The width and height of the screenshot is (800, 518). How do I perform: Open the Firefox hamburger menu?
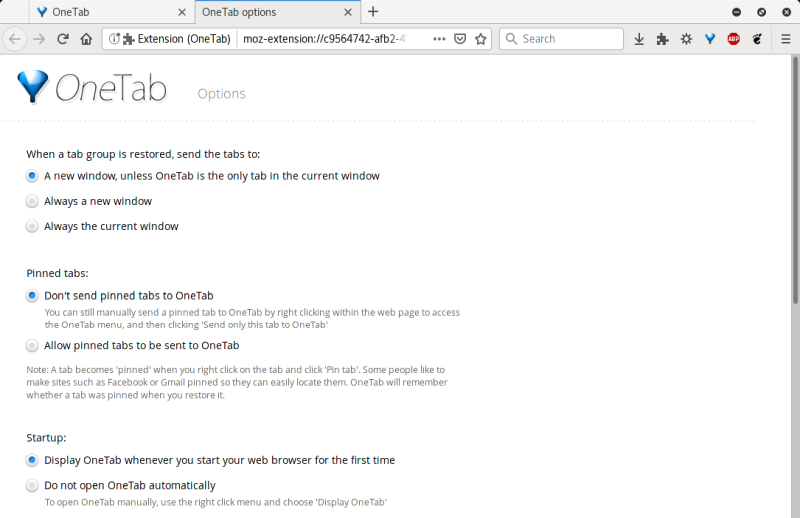pos(786,39)
